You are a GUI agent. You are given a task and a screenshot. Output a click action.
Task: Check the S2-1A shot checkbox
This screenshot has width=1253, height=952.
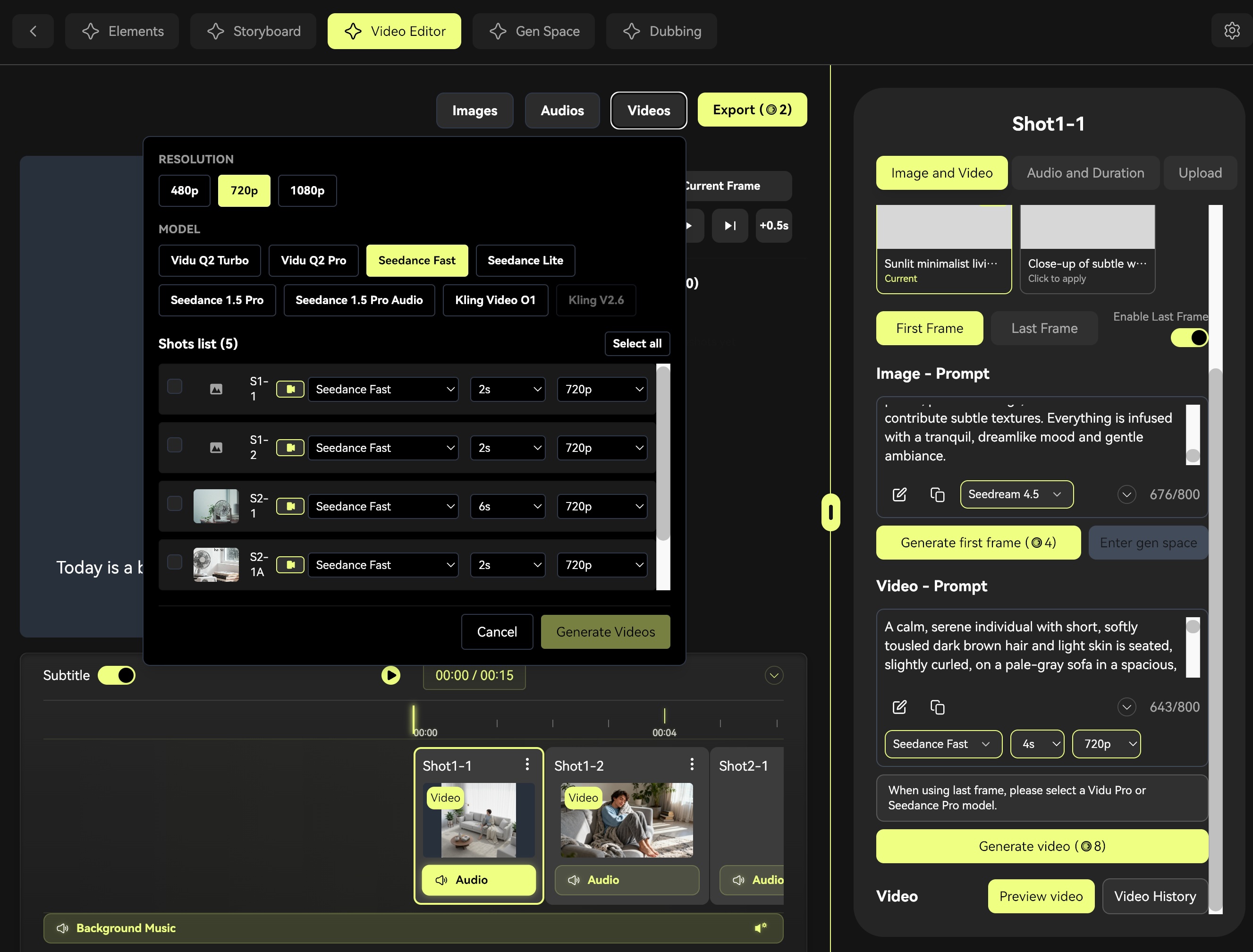pyautogui.click(x=175, y=562)
